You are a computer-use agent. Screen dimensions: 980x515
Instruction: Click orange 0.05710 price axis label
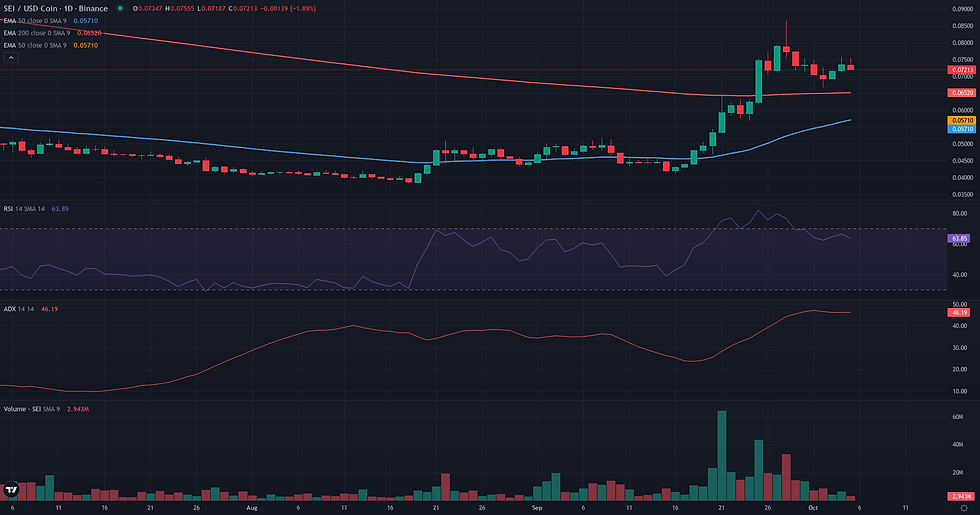961,120
